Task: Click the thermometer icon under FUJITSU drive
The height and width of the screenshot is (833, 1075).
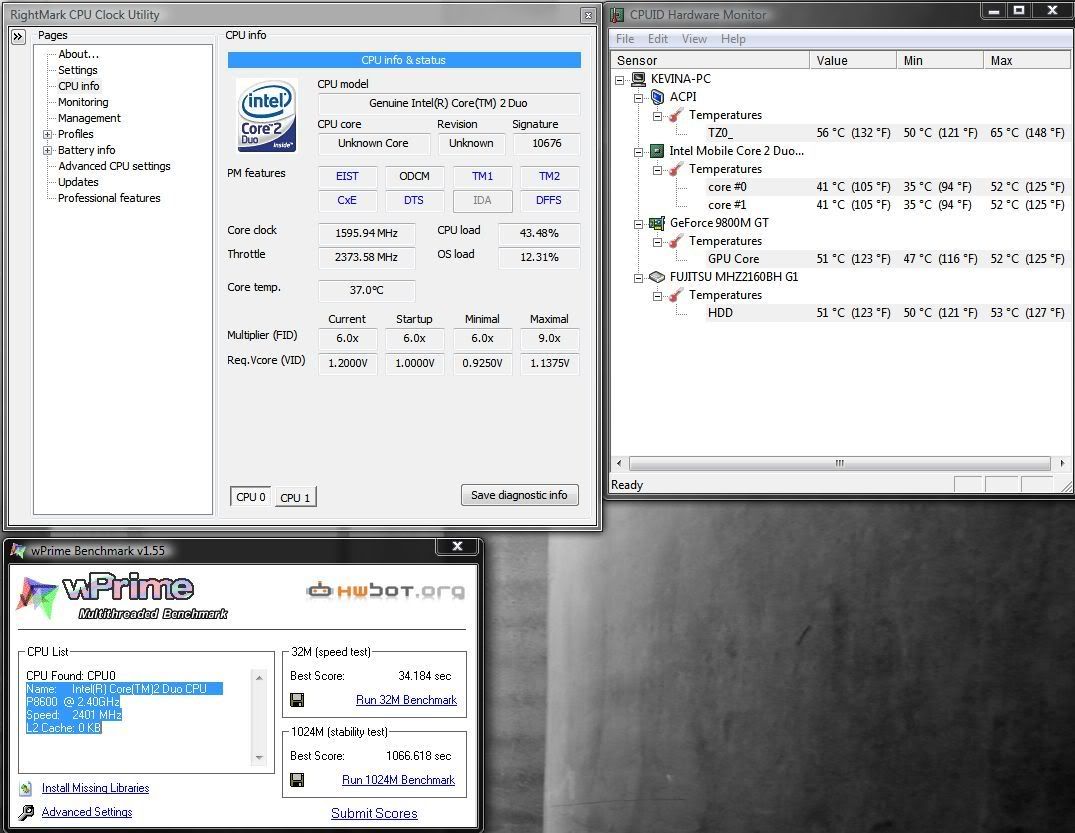Action: pyautogui.click(x=676, y=295)
